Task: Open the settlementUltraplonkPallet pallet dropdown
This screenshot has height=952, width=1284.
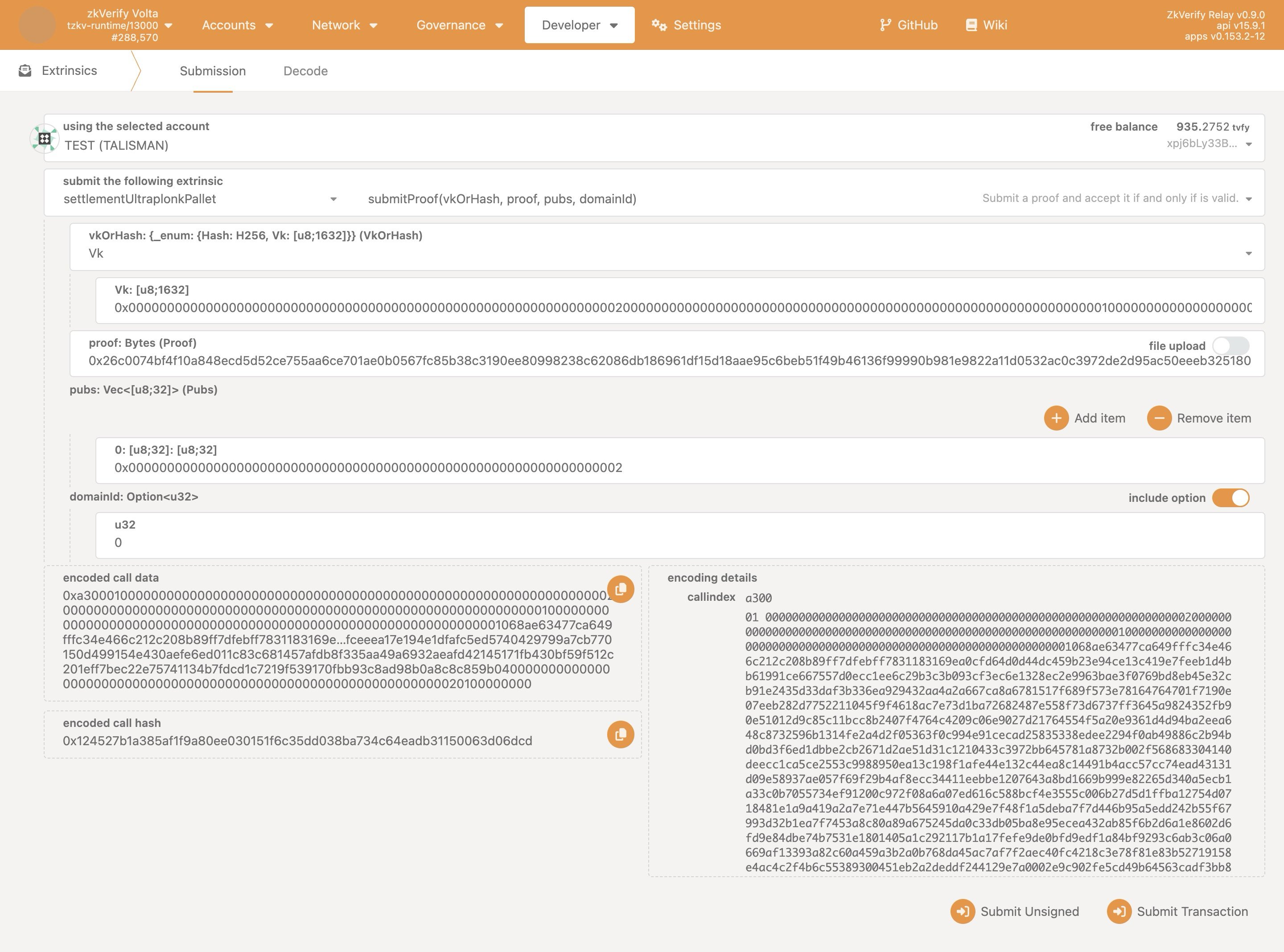Action: point(333,199)
